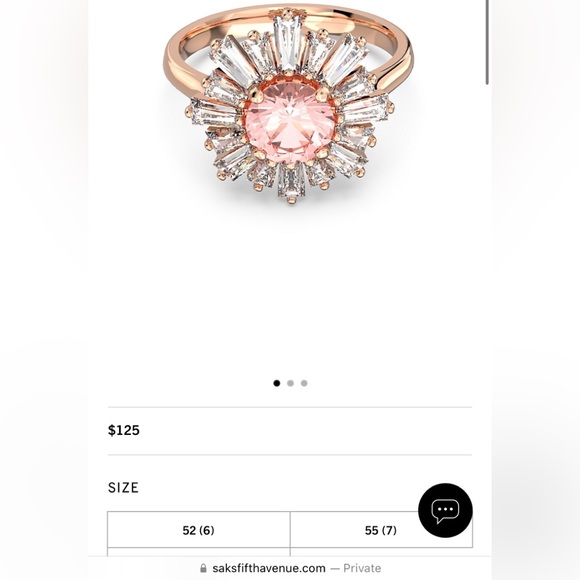Click the pink center stone of the ring
This screenshot has height=580, width=580.
coord(291,122)
